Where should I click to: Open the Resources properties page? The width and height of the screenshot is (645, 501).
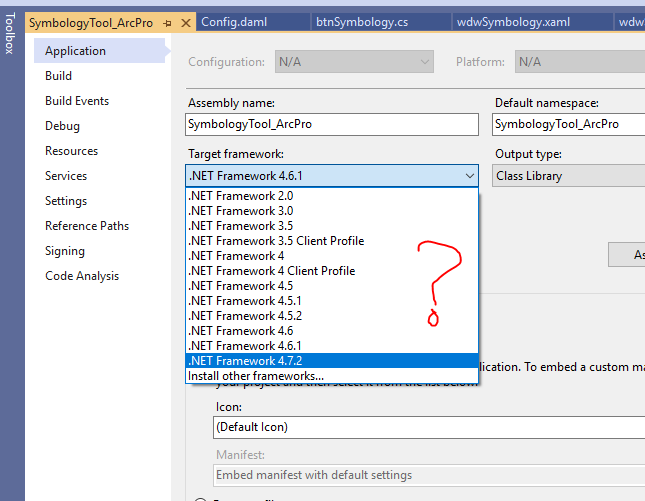click(x=72, y=151)
